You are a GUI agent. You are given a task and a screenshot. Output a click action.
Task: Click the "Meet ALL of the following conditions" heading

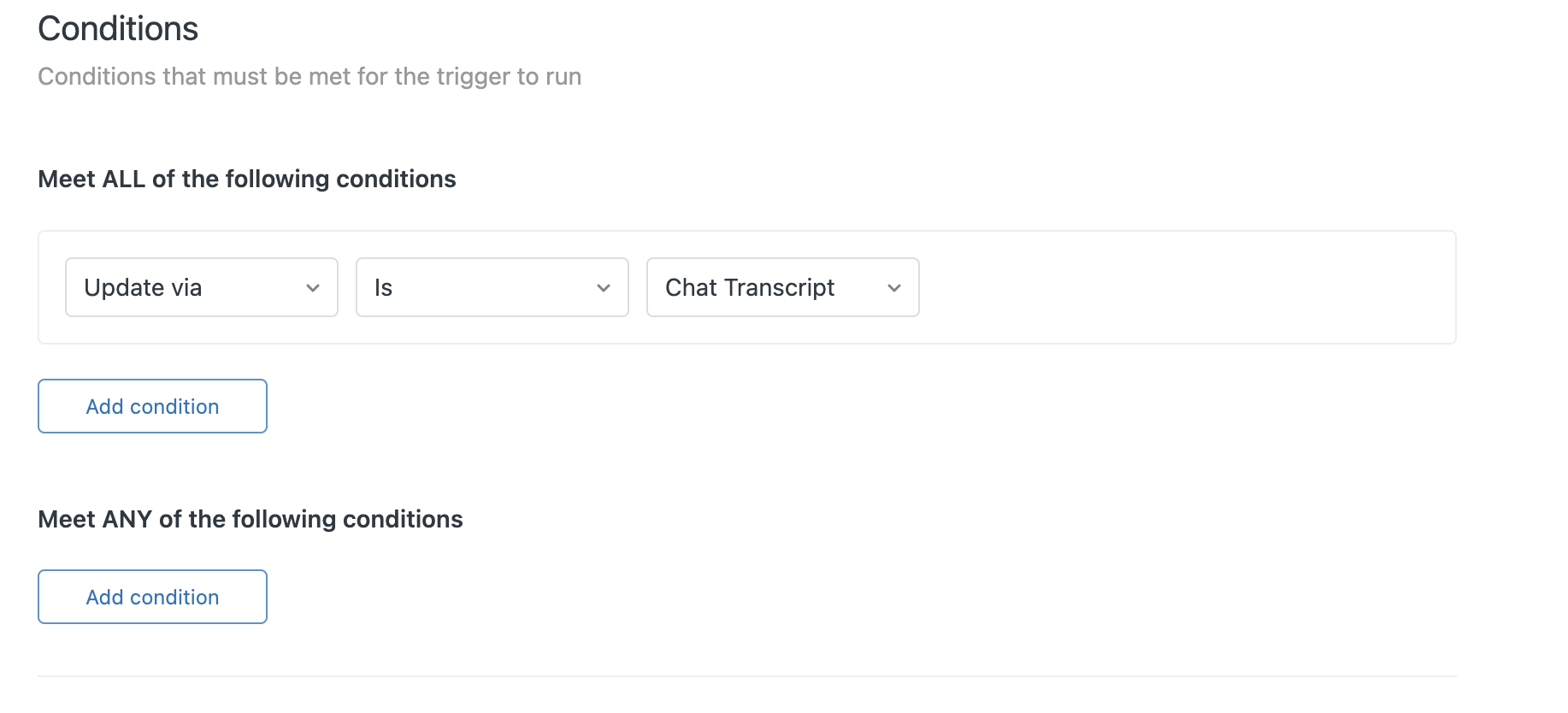[x=247, y=179]
